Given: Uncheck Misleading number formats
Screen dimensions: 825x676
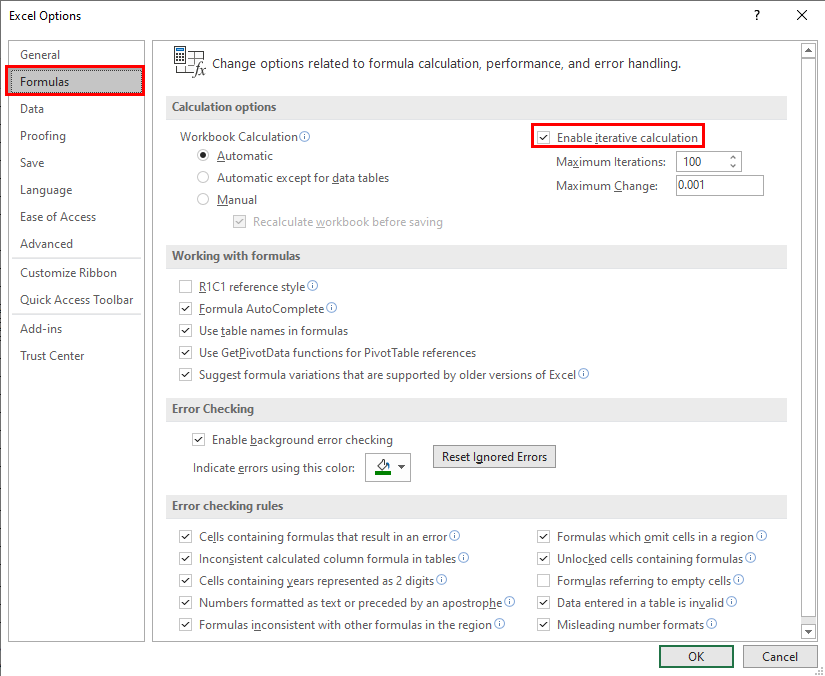Looking at the screenshot, I should pos(544,625).
